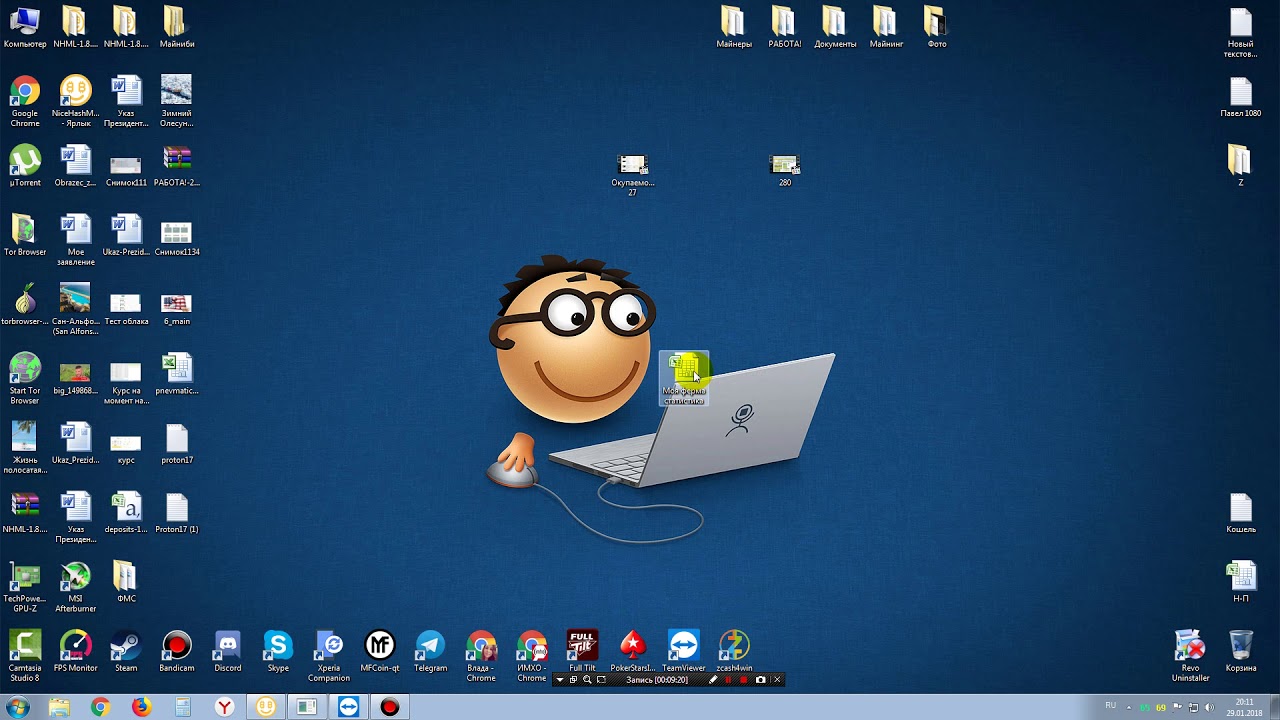The image size is (1280, 720).
Task: Open the RU input language selector
Action: [1110, 706]
